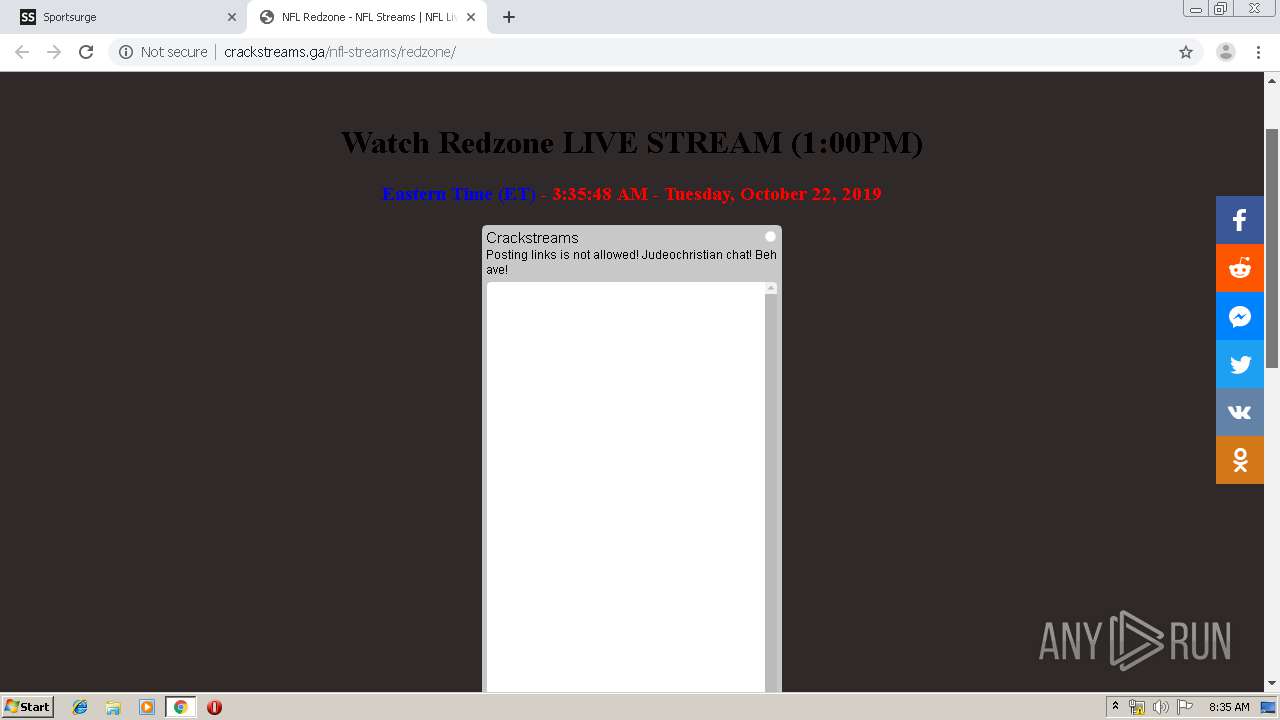Open Chrome three-dot menu
This screenshot has height=720, width=1280.
[x=1258, y=52]
